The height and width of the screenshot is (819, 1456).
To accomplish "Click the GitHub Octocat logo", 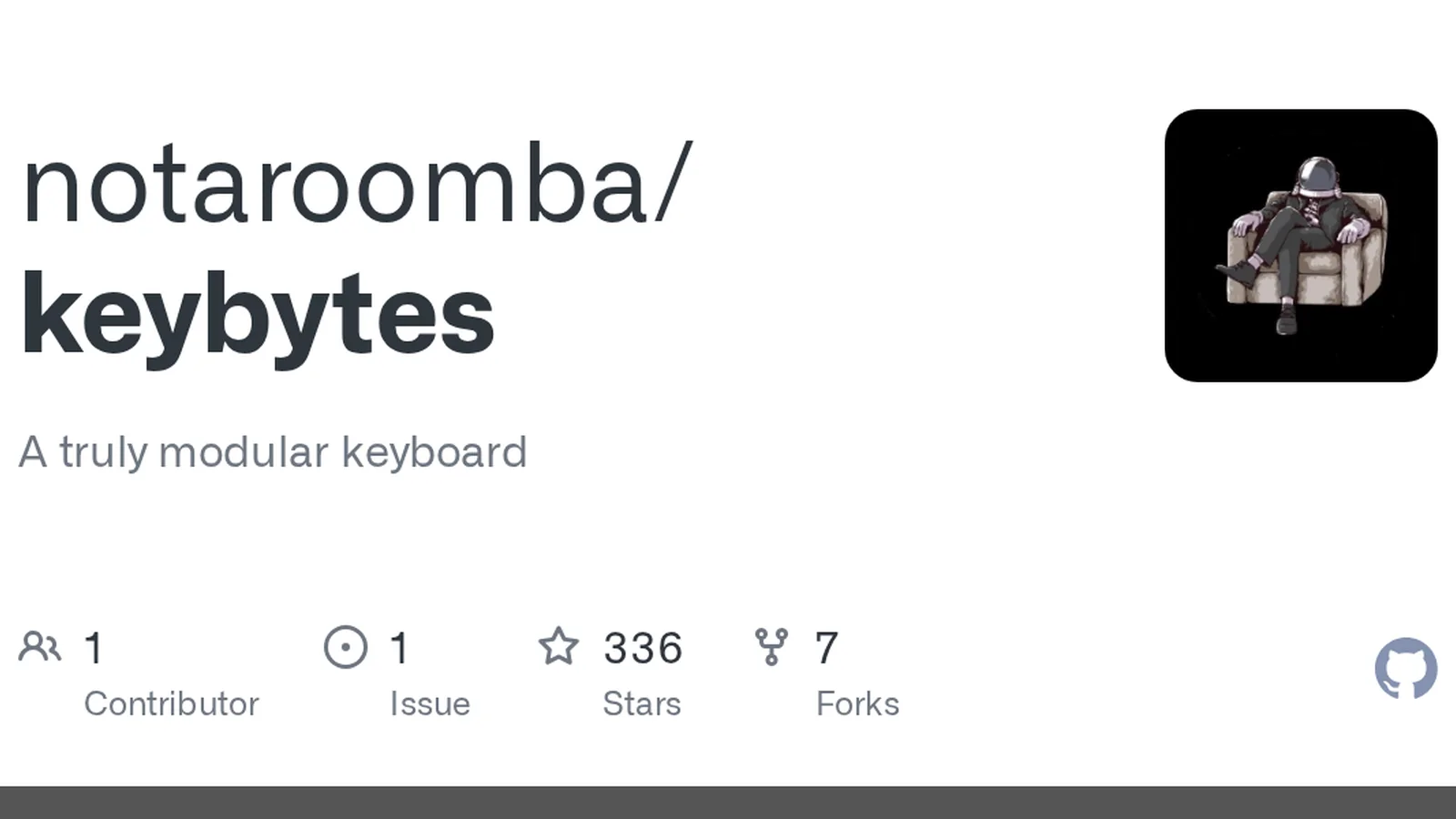I will pos(1406,668).
